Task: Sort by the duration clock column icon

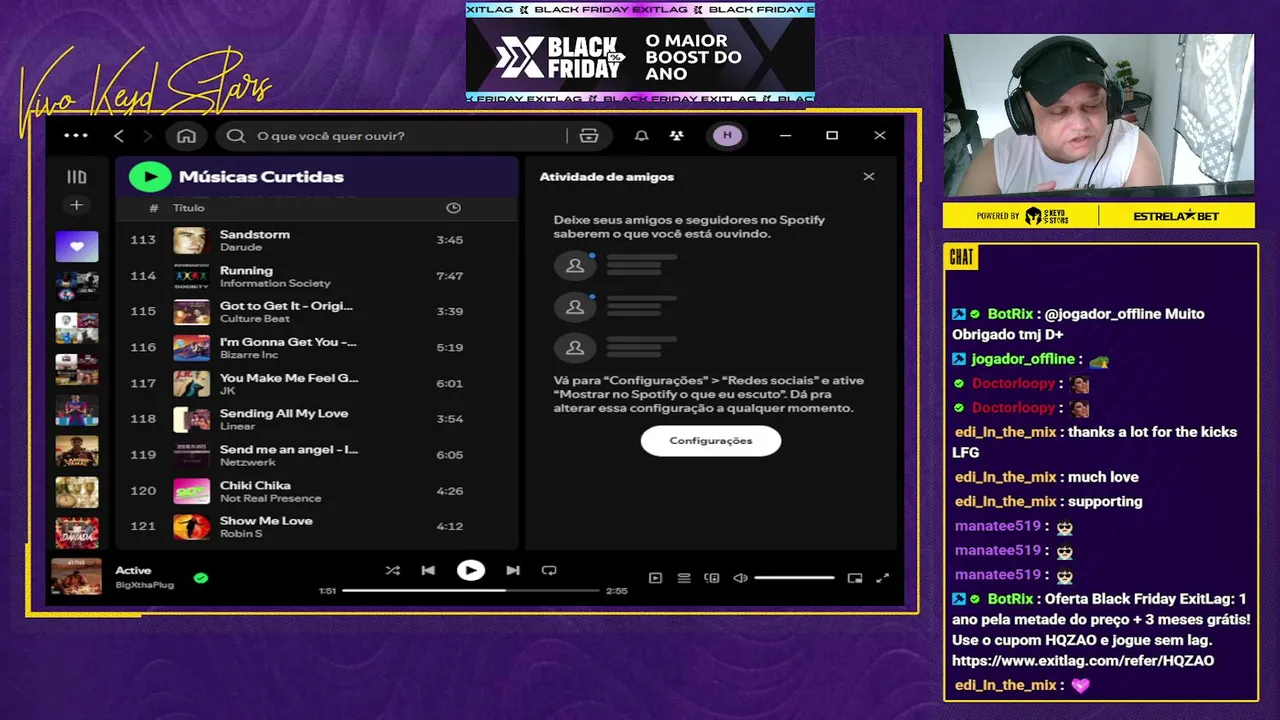Action: 453,208
